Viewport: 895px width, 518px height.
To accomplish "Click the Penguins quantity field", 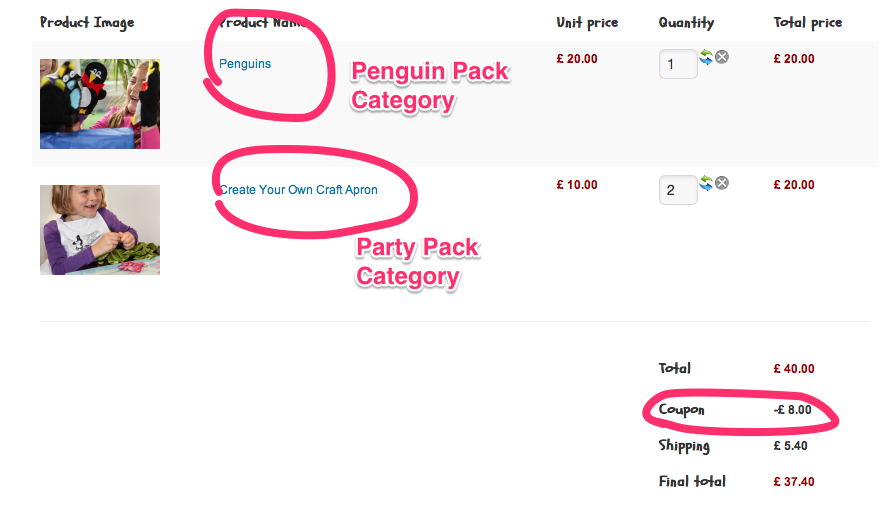I will tap(677, 65).
